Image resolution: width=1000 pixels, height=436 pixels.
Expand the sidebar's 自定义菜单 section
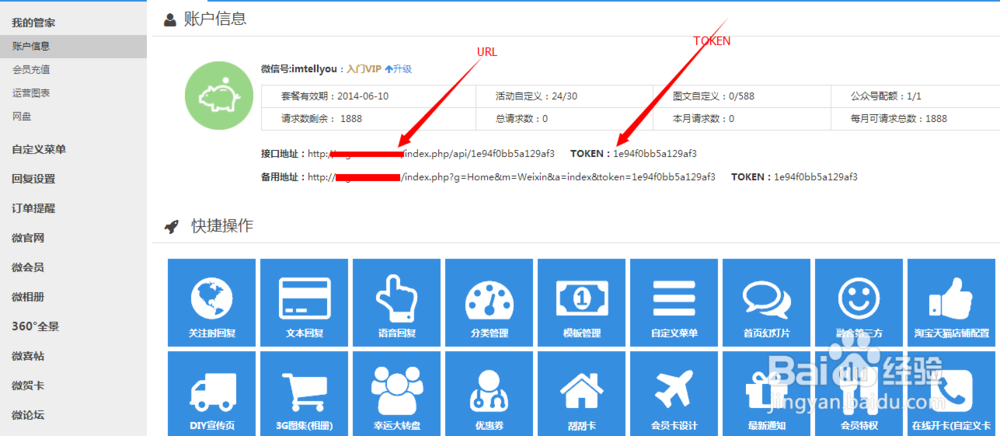click(39, 149)
